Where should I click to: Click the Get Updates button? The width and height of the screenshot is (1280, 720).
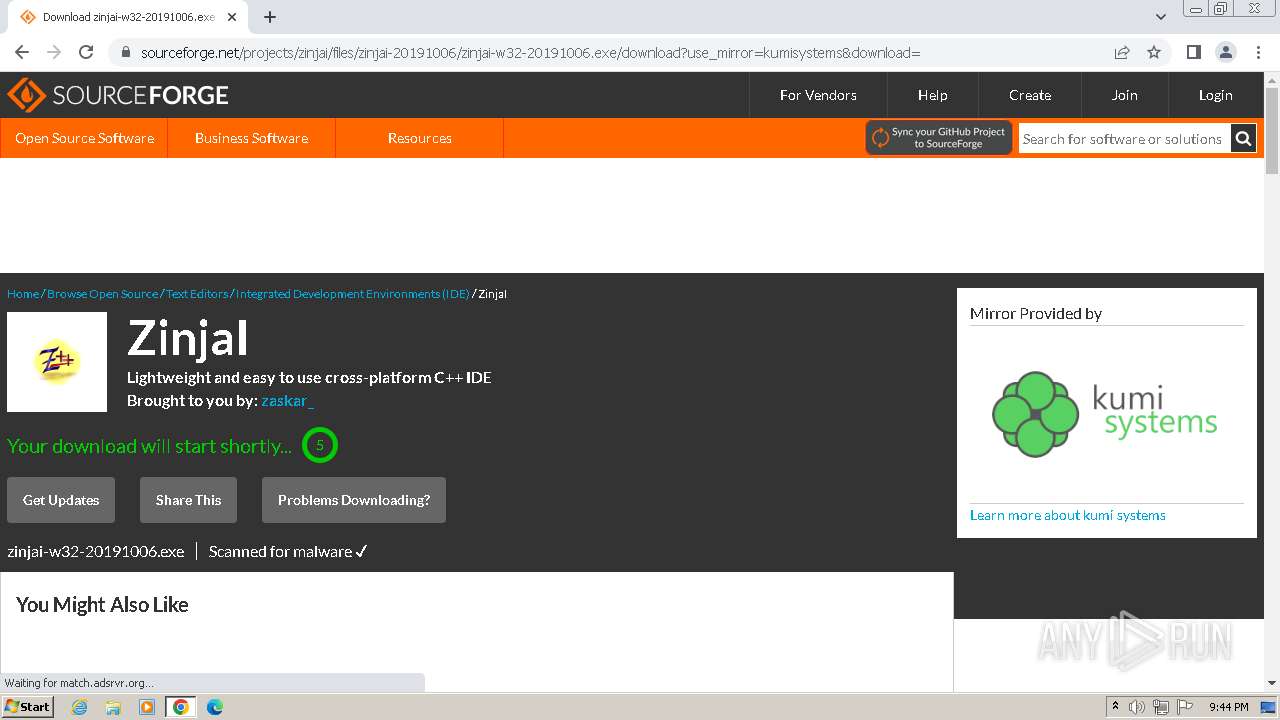click(61, 500)
